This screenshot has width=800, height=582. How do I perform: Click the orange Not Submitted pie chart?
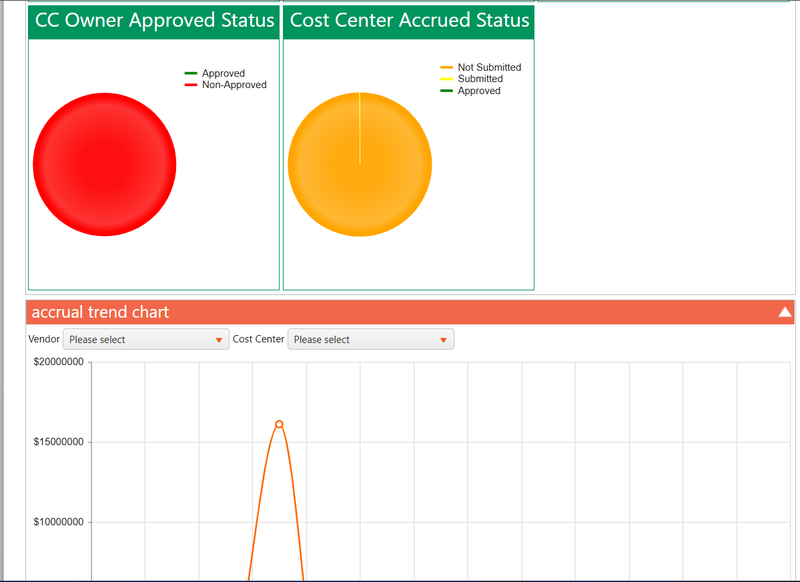[360, 164]
